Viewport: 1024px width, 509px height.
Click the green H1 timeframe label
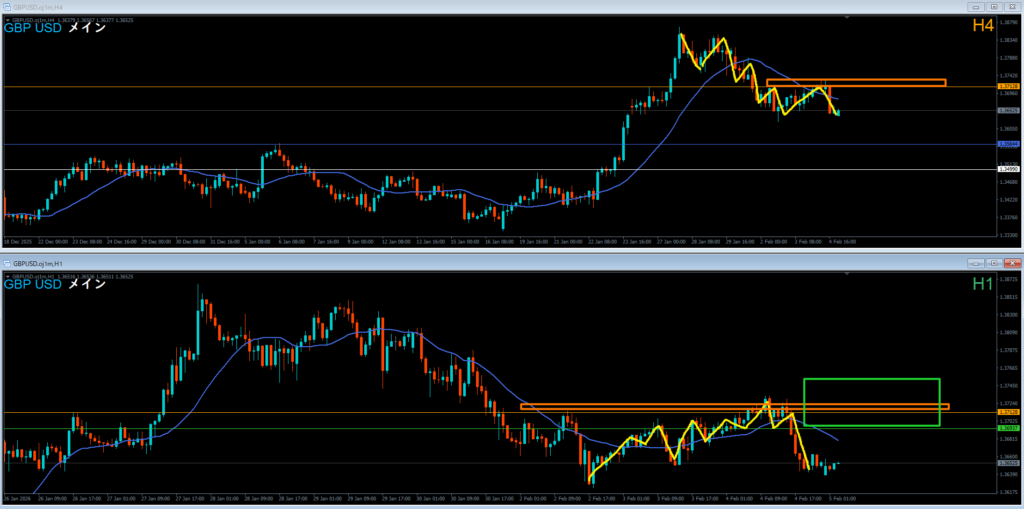[981, 284]
